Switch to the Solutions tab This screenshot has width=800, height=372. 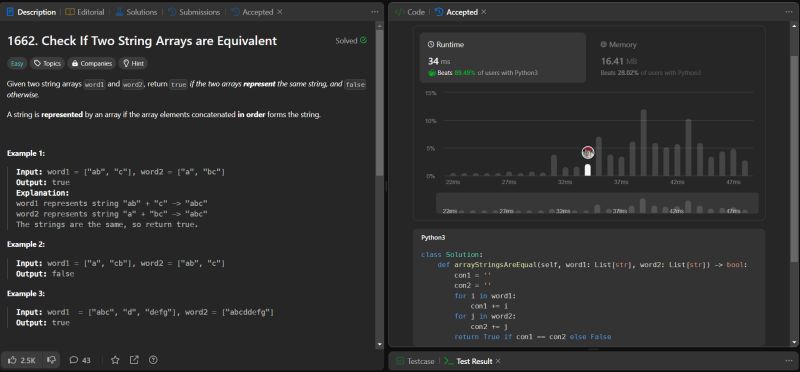136,12
